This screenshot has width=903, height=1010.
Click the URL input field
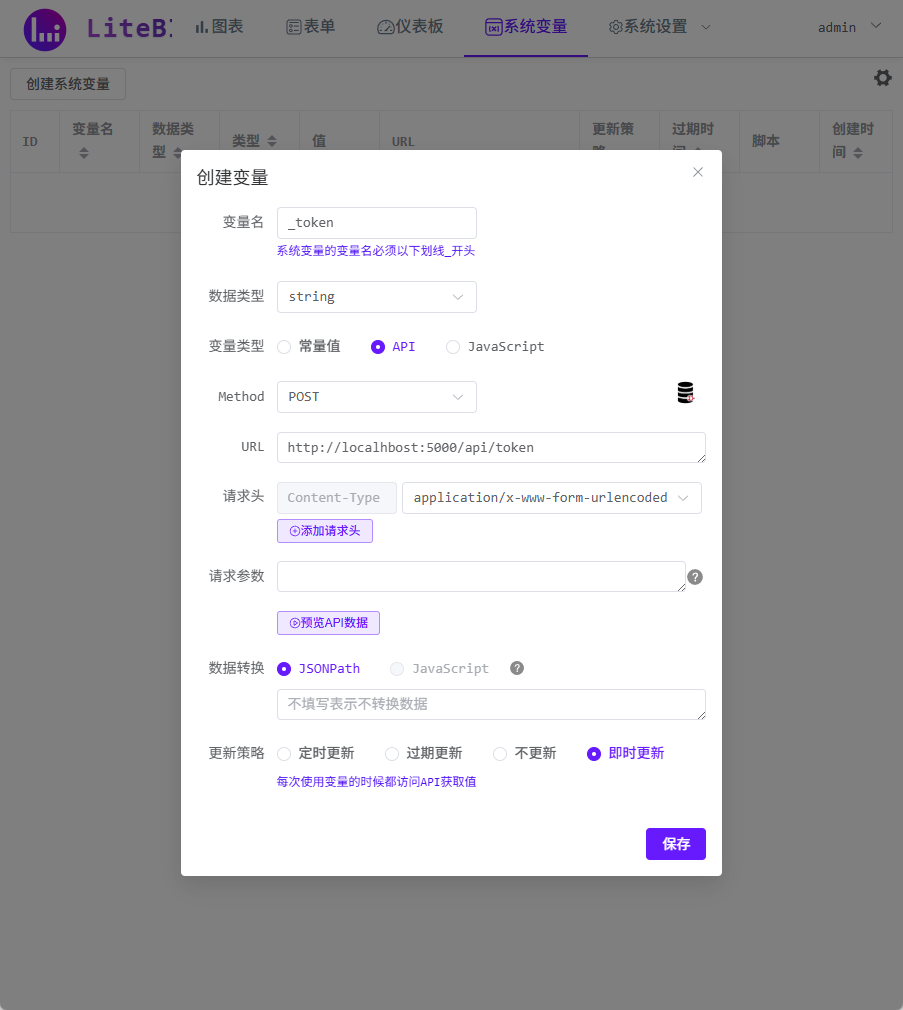pos(490,447)
